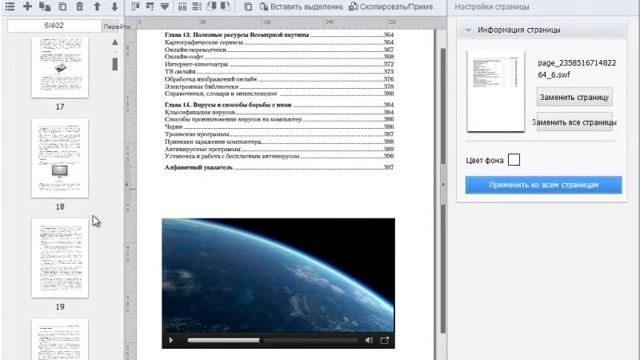The width and height of the screenshot is (640, 360).
Task: Click the copy icon before Вставить
Action: (x=248, y=7)
